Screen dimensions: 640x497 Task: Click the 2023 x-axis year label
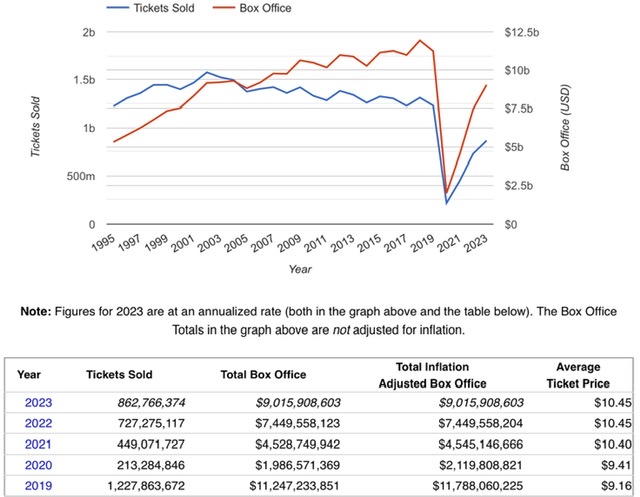478,246
